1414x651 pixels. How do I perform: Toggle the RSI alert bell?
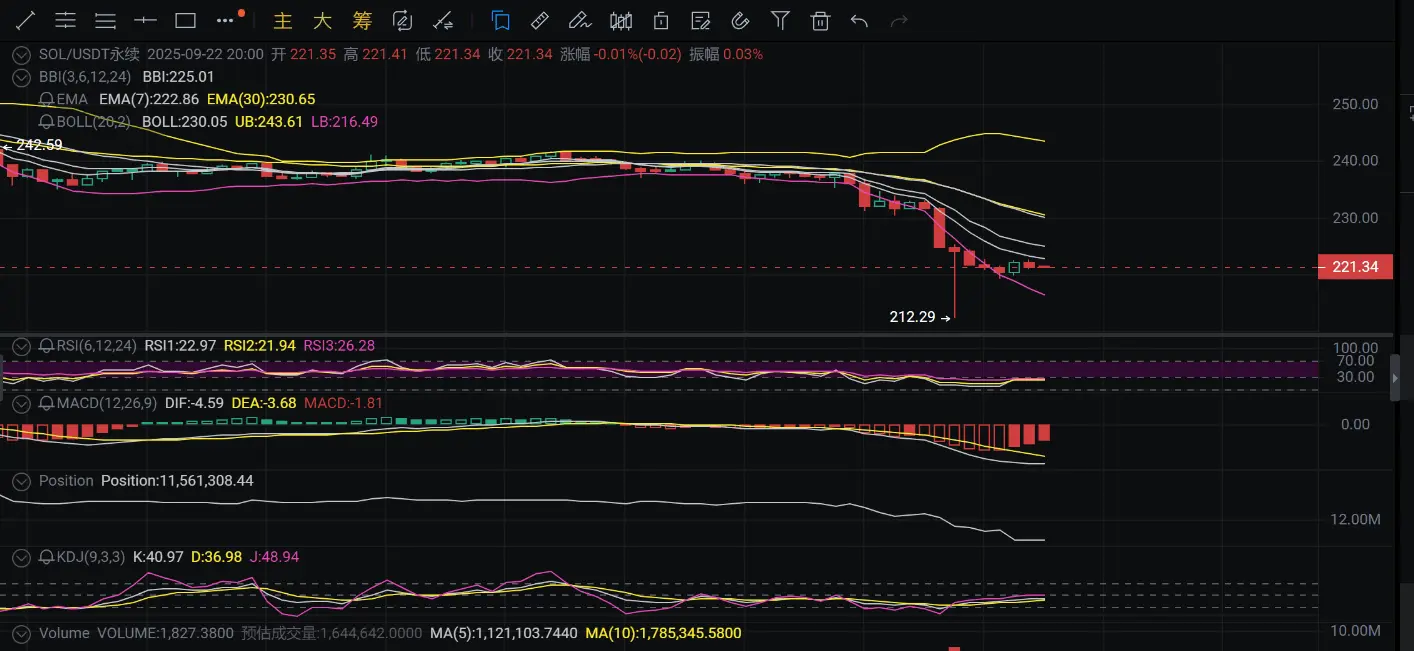[46, 345]
